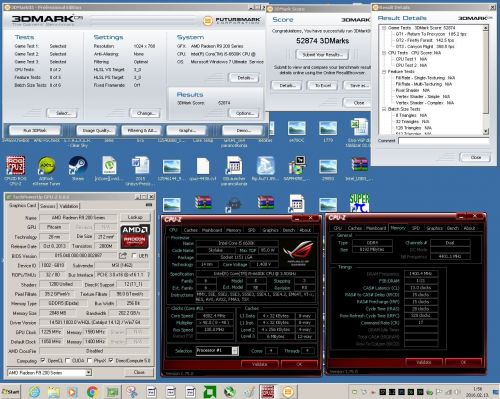The height and width of the screenshot is (399, 500).
Task: Click the GPU-Z screenshot camera icon
Action: pyautogui.click(x=149, y=205)
